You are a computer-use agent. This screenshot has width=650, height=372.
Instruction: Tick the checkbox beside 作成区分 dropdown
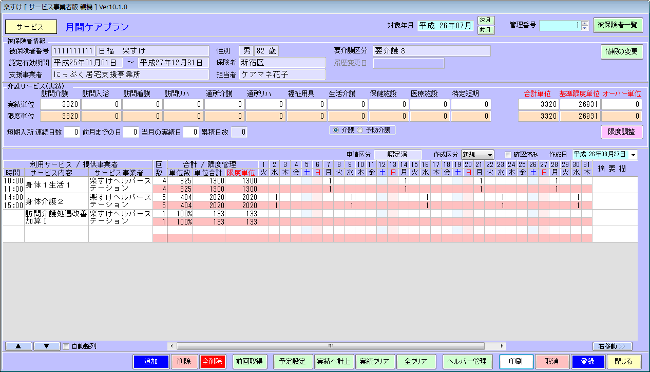coord(508,155)
